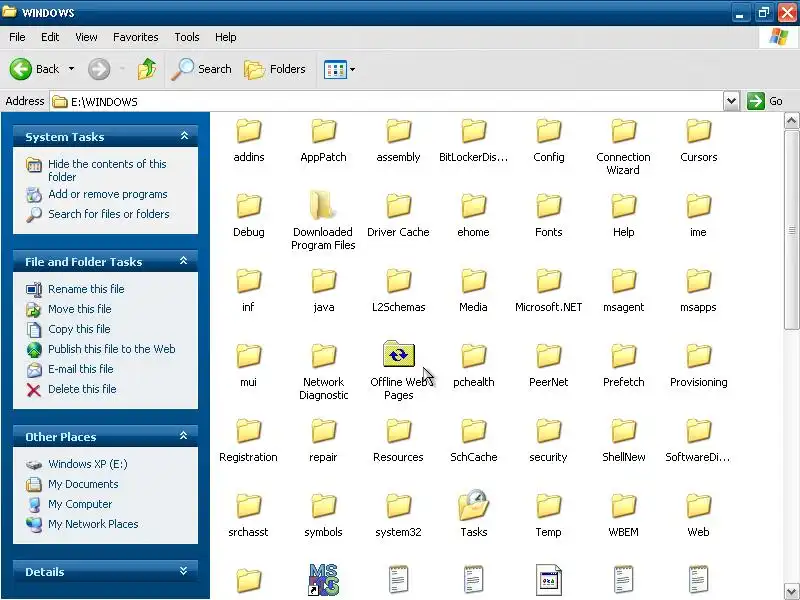Toggle the Folders pane button
Viewport: 800px width, 600px height.
click(275, 69)
